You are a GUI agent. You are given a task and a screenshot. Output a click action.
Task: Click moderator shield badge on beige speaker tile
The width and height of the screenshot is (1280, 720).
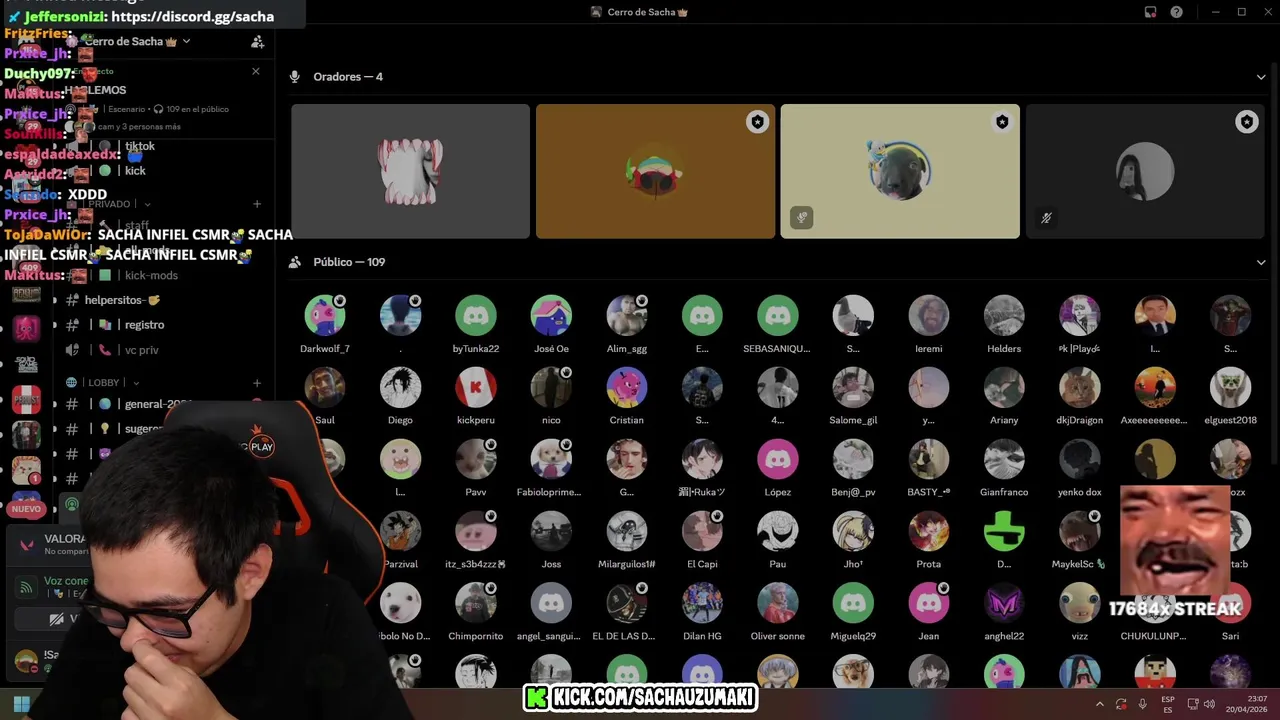tap(1002, 122)
